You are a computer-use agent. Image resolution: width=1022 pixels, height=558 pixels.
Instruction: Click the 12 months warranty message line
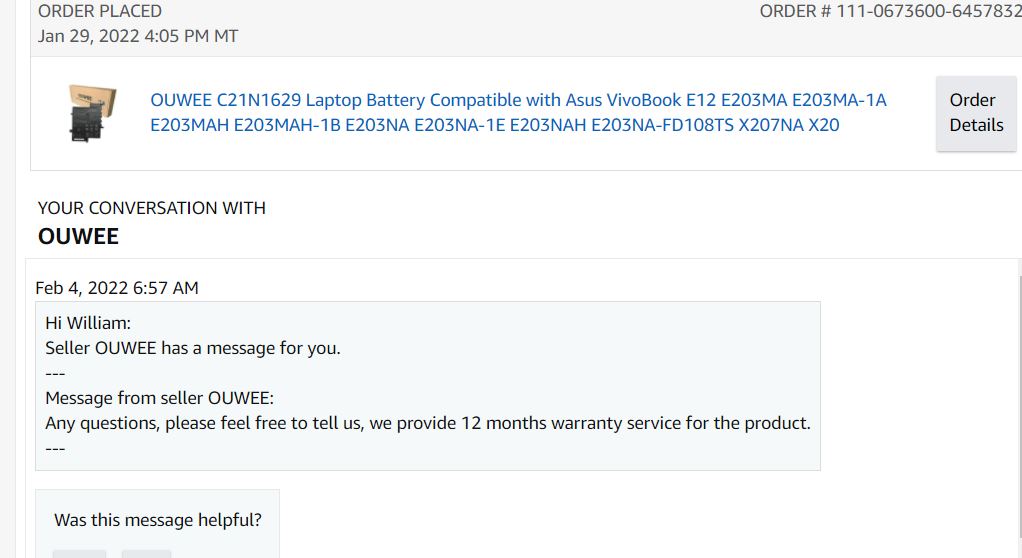[x=428, y=423]
